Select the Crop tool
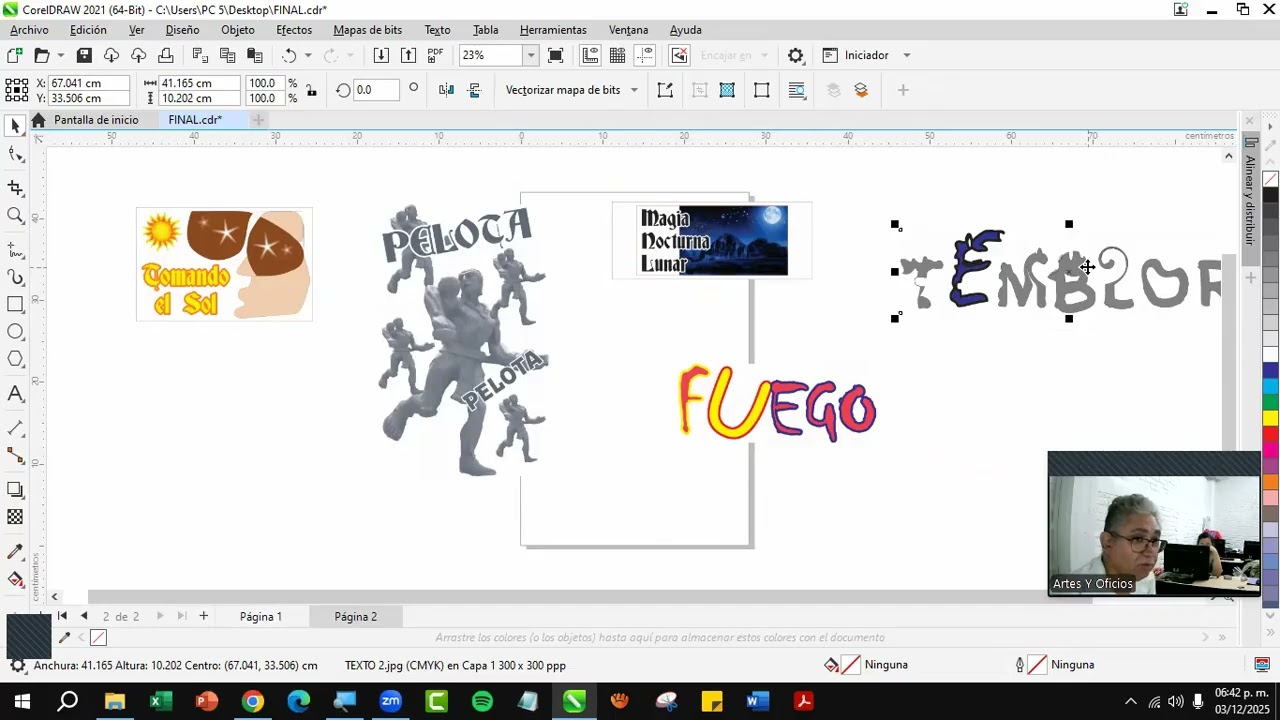This screenshot has width=1280, height=720. (x=15, y=188)
